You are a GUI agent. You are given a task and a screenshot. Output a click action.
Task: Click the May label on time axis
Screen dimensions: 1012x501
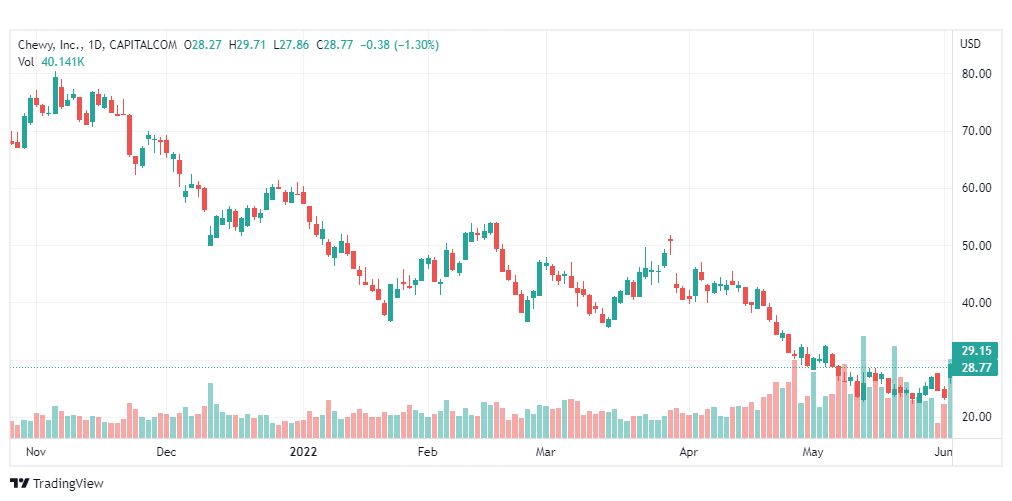point(813,452)
